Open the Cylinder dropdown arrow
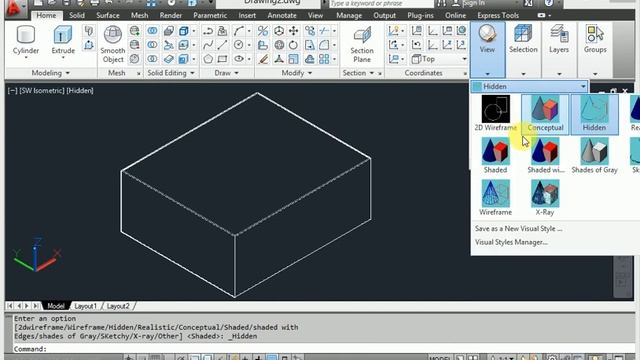Viewport: 640px width, 360px height. coord(26,58)
